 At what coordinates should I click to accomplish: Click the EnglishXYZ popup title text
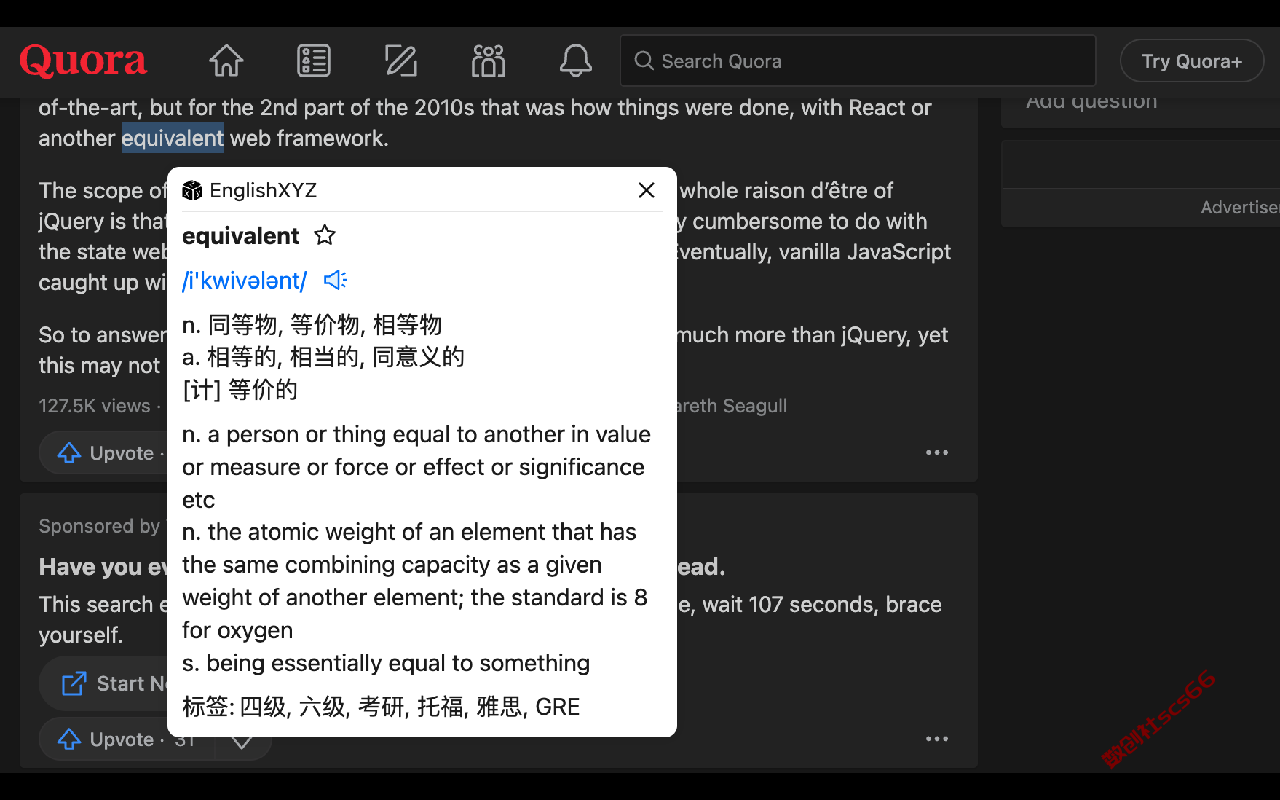(263, 190)
